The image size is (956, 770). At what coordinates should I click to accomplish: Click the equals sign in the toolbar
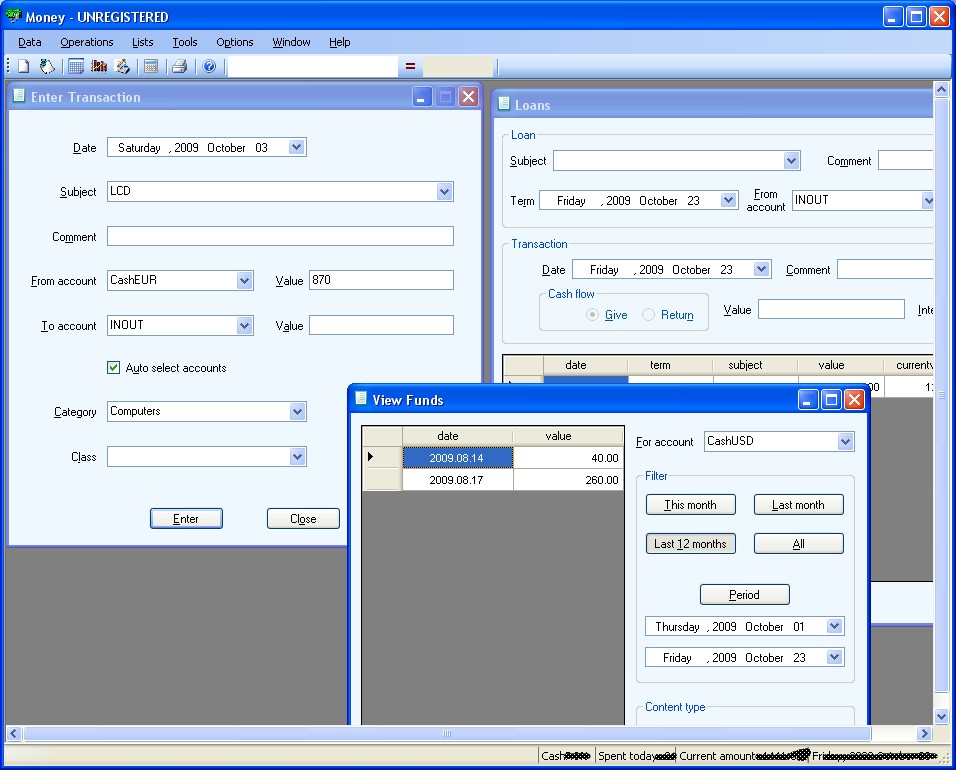click(x=410, y=67)
